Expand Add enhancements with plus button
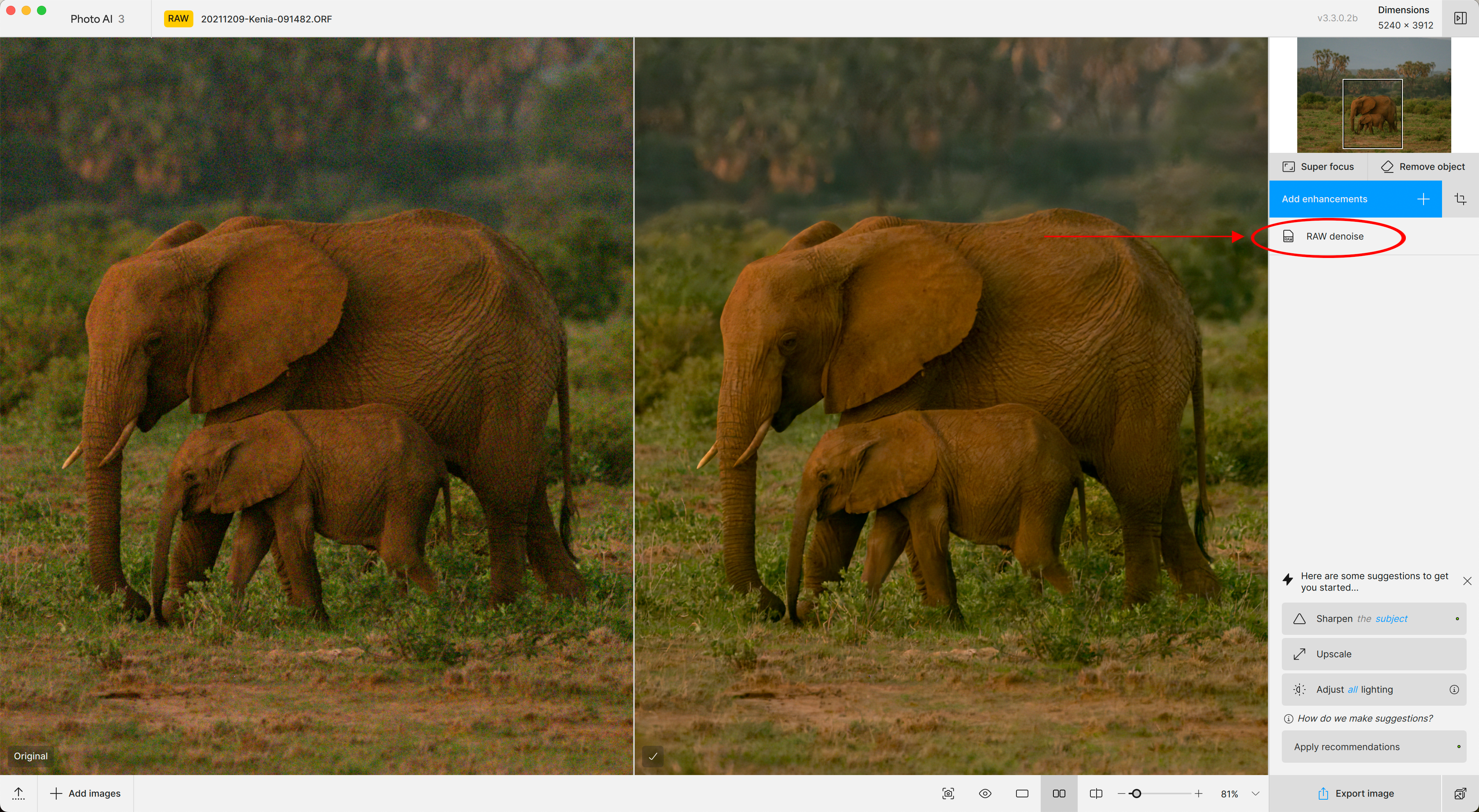1479x812 pixels. click(1423, 199)
